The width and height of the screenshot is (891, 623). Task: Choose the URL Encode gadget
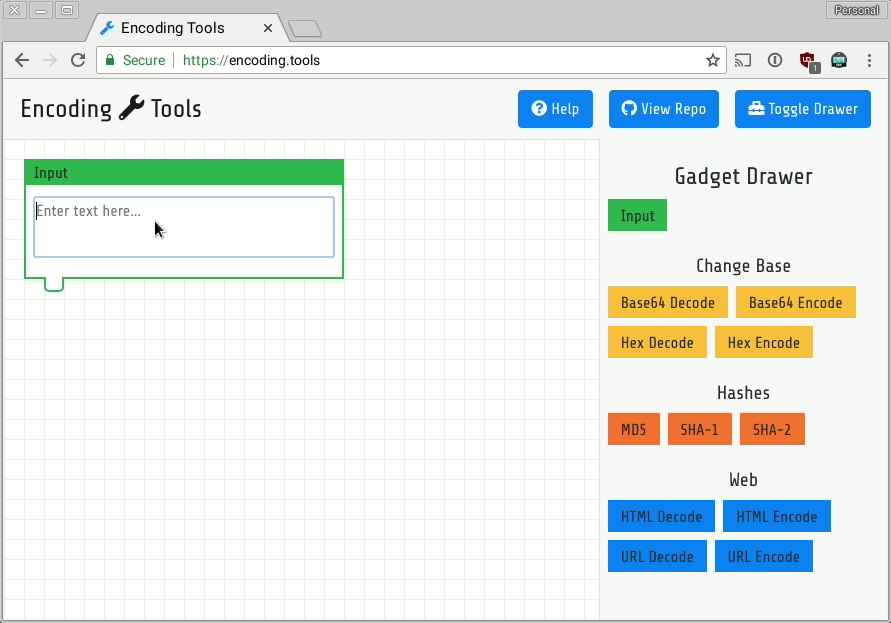coord(764,556)
